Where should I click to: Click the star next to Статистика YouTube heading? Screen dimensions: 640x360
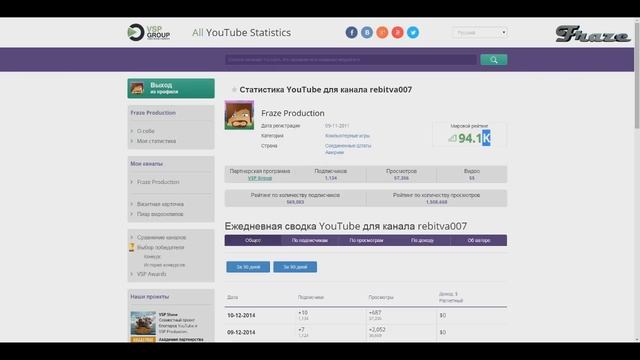tap(234, 89)
